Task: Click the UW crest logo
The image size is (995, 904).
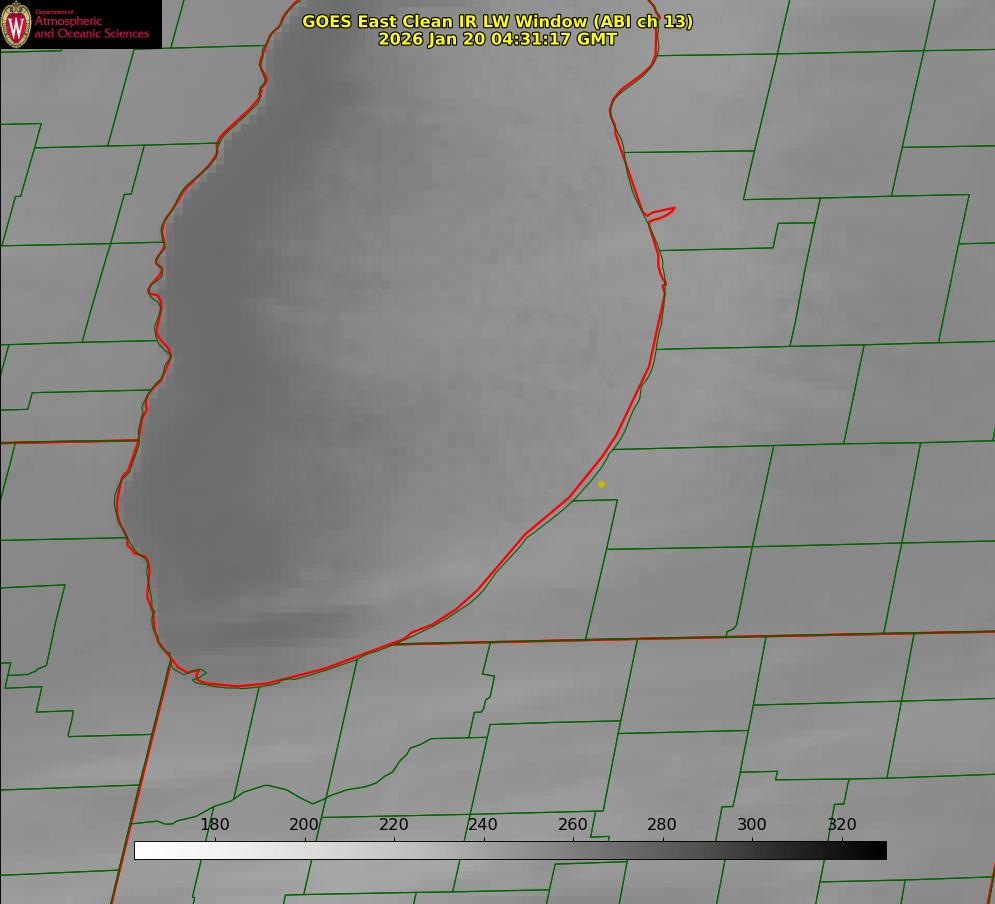Action: tap(16, 24)
